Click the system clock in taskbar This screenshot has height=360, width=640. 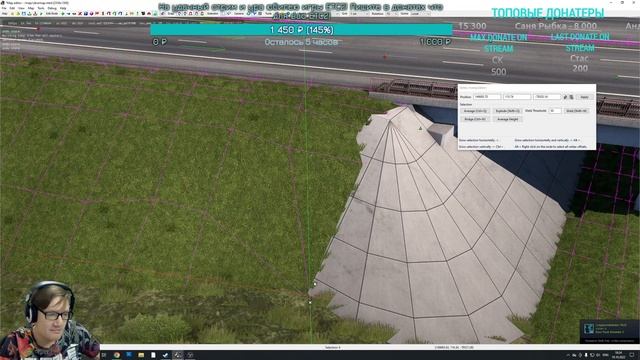click(x=618, y=355)
